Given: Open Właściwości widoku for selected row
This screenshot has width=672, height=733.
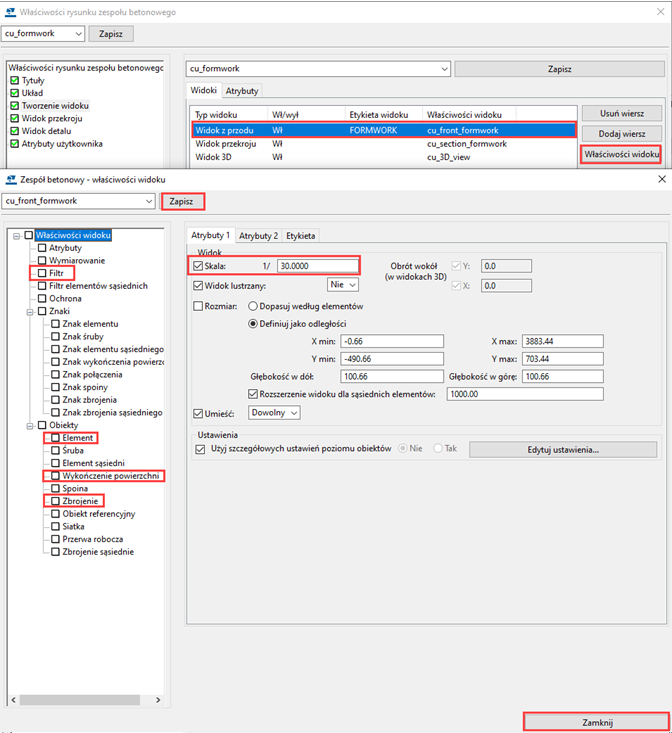Looking at the screenshot, I should point(620,154).
